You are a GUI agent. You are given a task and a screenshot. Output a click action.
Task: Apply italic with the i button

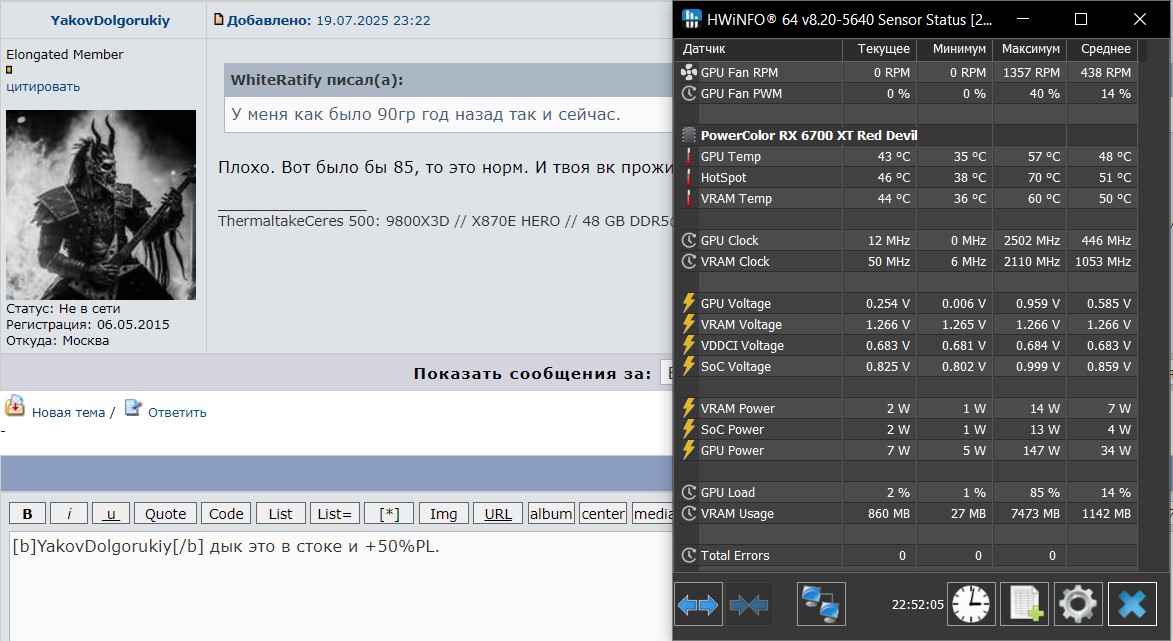(x=69, y=513)
